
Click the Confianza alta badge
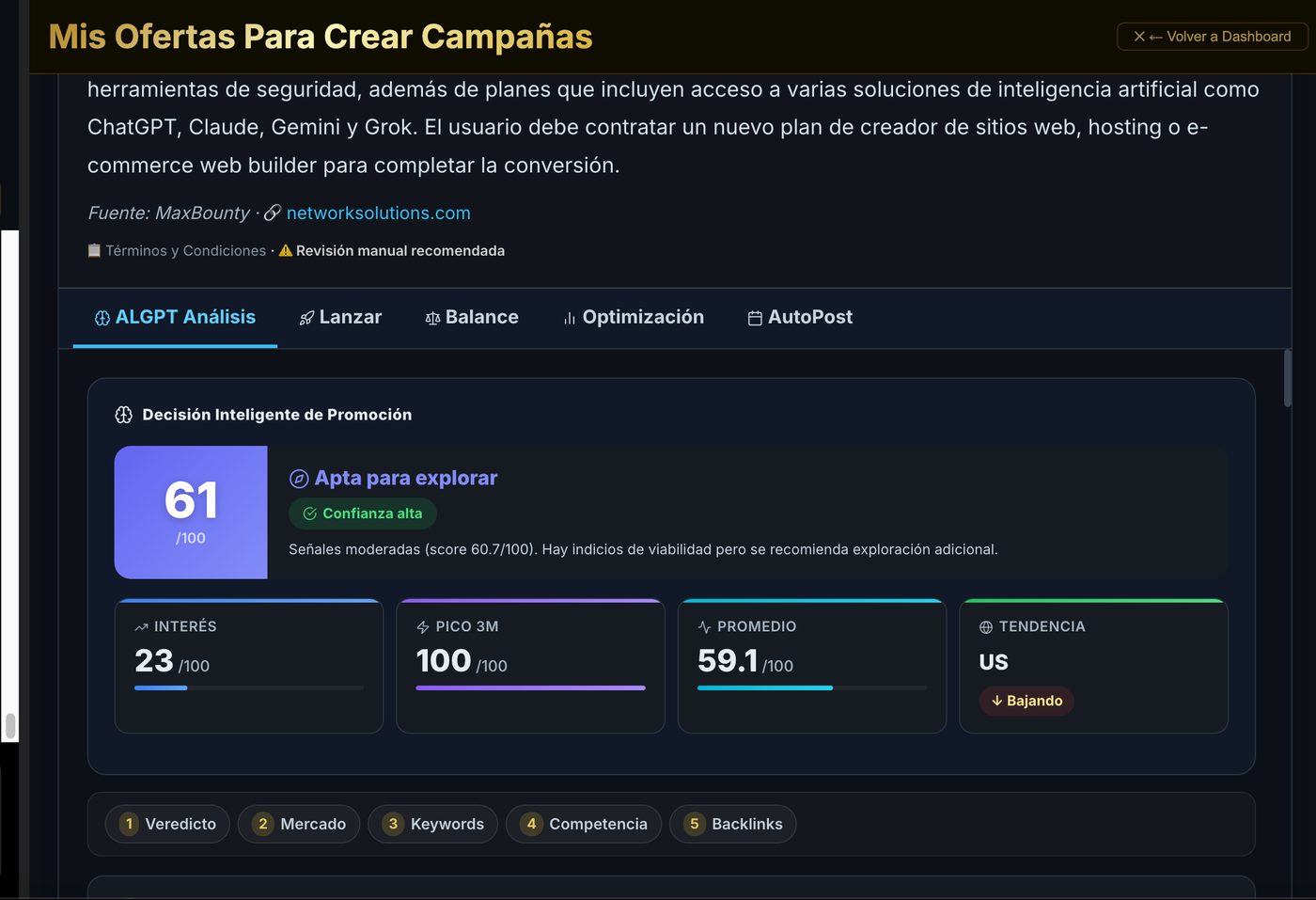363,513
